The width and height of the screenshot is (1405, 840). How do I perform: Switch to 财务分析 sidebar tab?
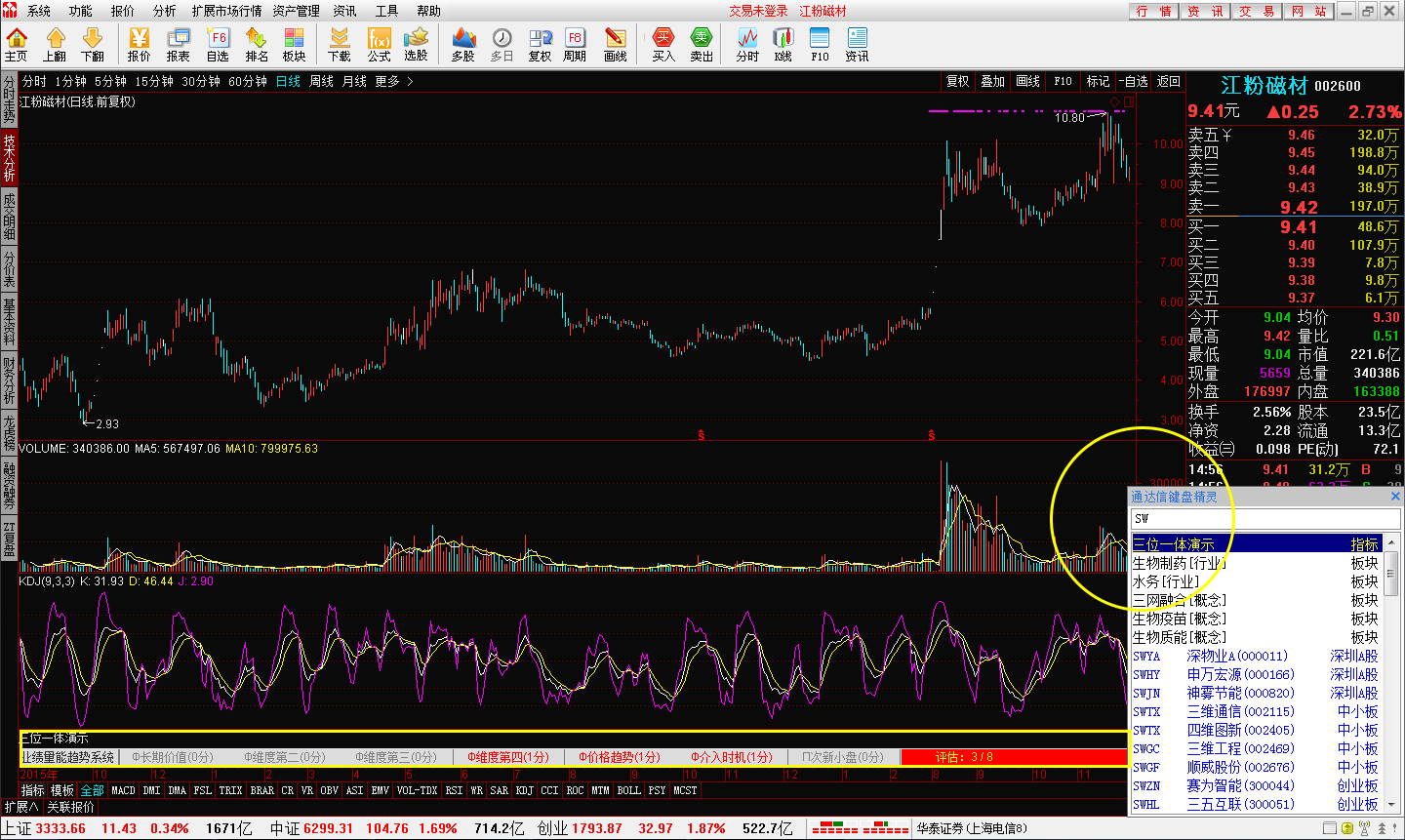click(x=9, y=380)
